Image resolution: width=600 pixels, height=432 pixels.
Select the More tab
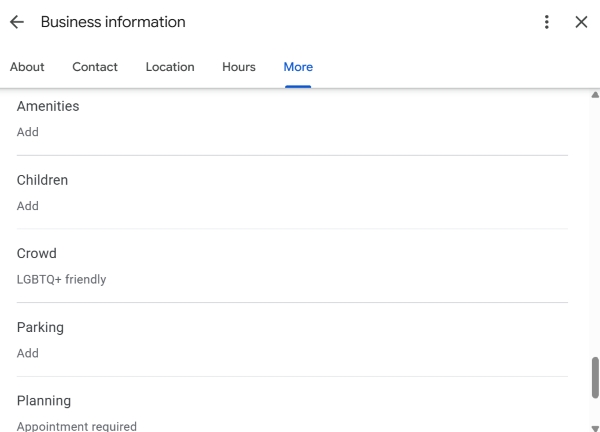coord(298,67)
